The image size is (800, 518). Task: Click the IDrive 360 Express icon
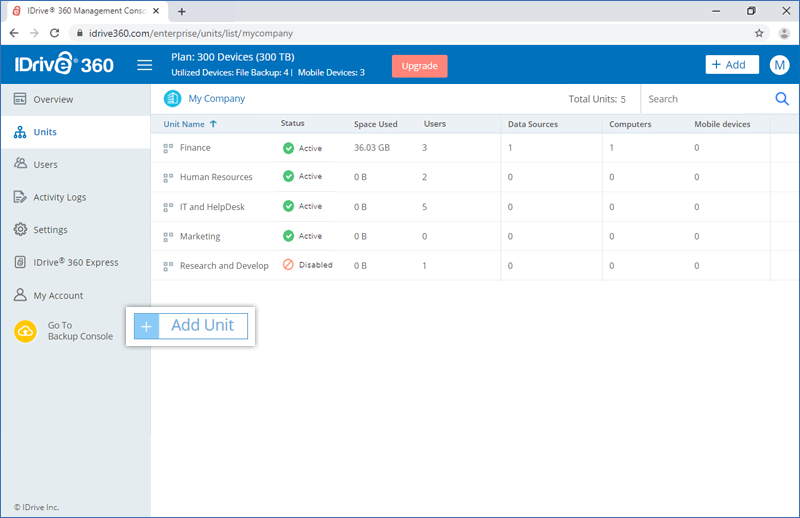click(20, 262)
